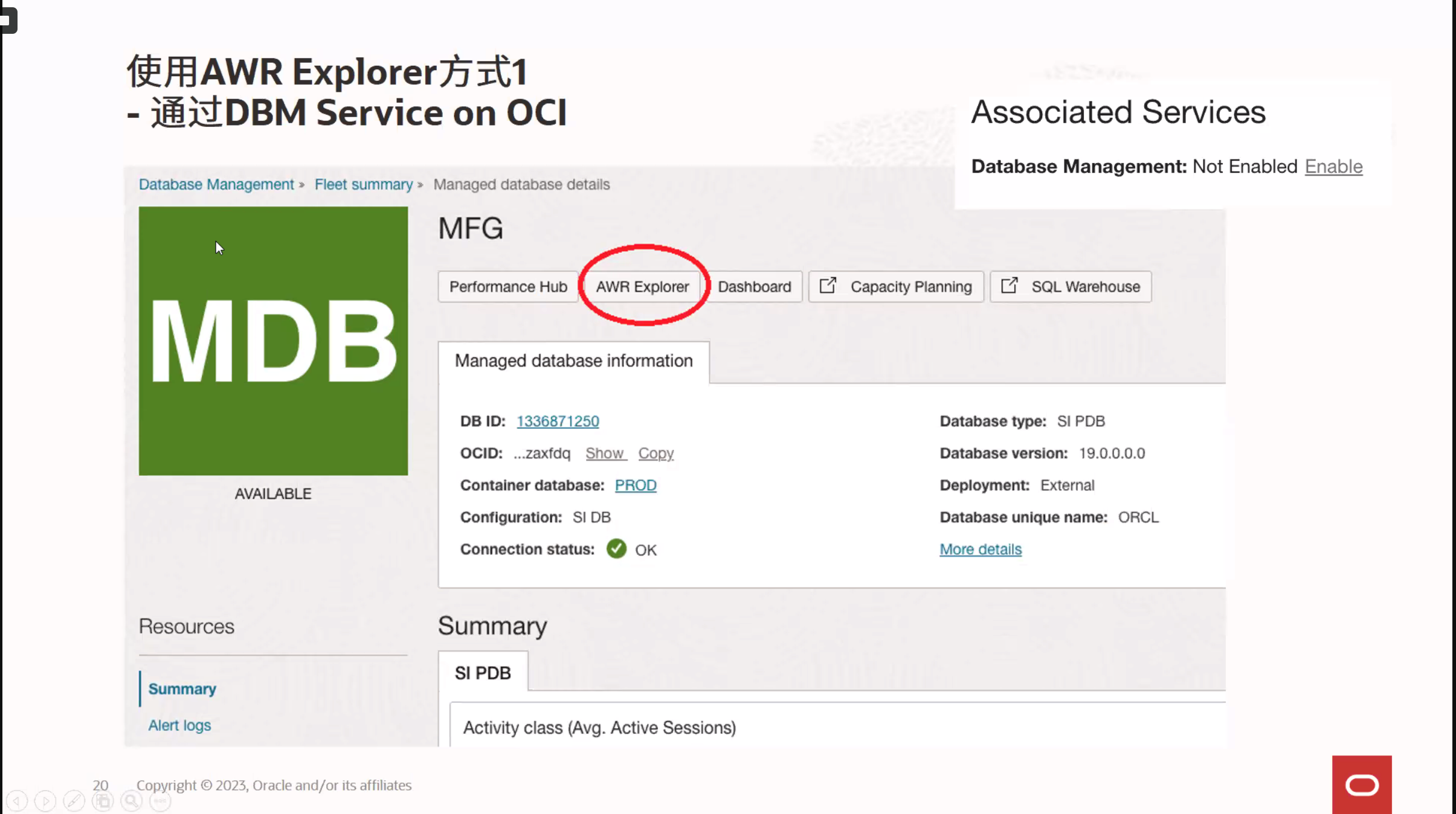Image resolution: width=1456 pixels, height=814 pixels.
Task: Click the 'Not Enabled' status text
Action: (1245, 166)
